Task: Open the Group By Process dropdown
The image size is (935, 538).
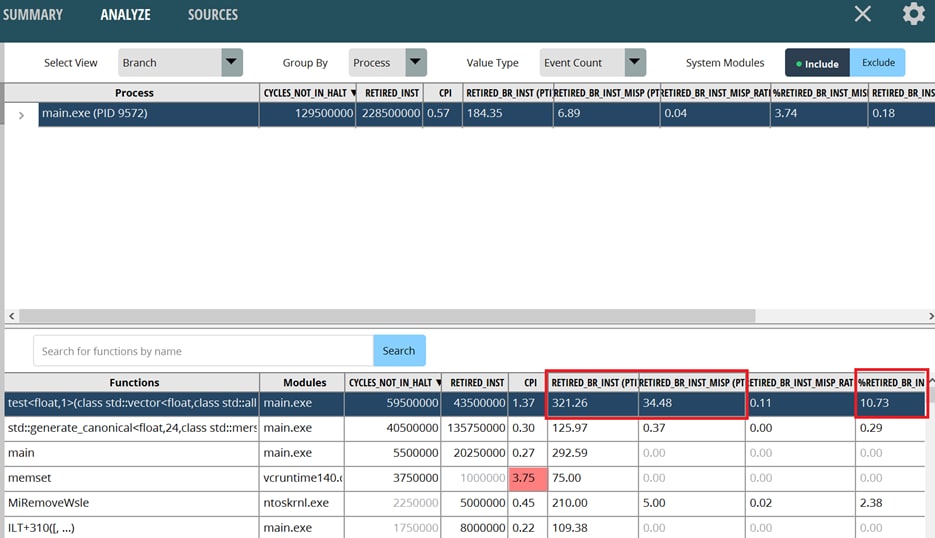Action: click(387, 62)
